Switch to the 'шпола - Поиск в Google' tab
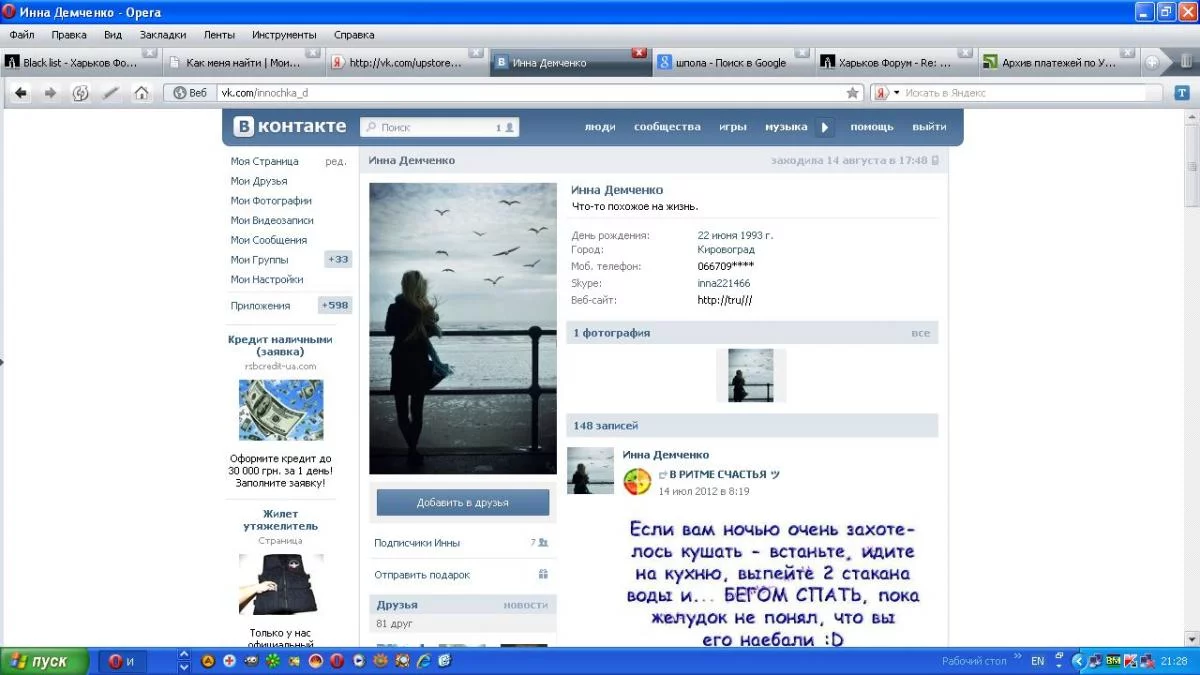Image resolution: width=1200 pixels, height=675 pixels. tap(730, 62)
